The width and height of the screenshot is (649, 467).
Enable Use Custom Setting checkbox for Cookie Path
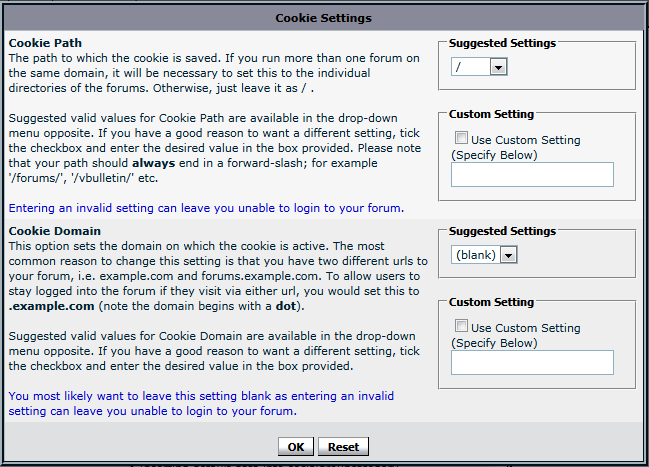[461, 137]
